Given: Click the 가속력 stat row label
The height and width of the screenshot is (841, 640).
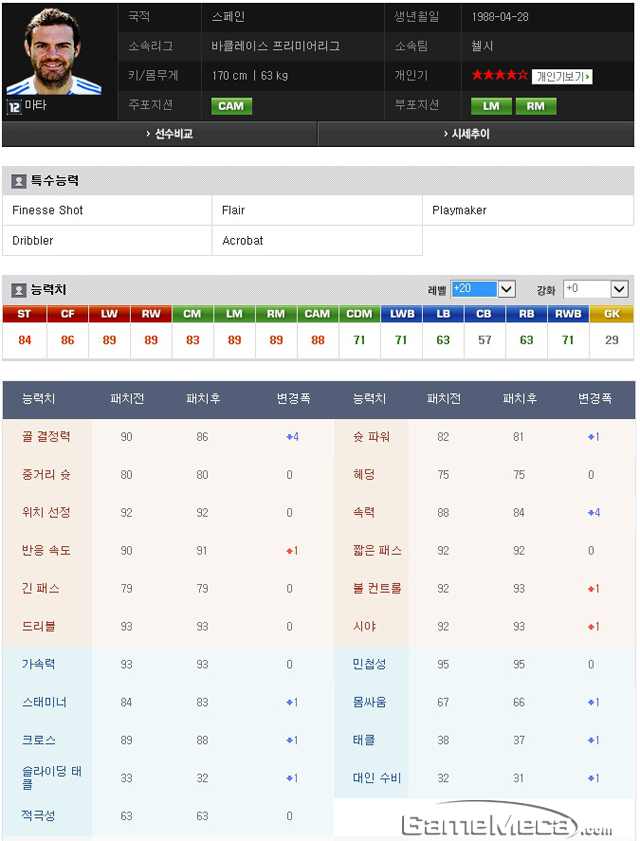Looking at the screenshot, I should tap(38, 664).
